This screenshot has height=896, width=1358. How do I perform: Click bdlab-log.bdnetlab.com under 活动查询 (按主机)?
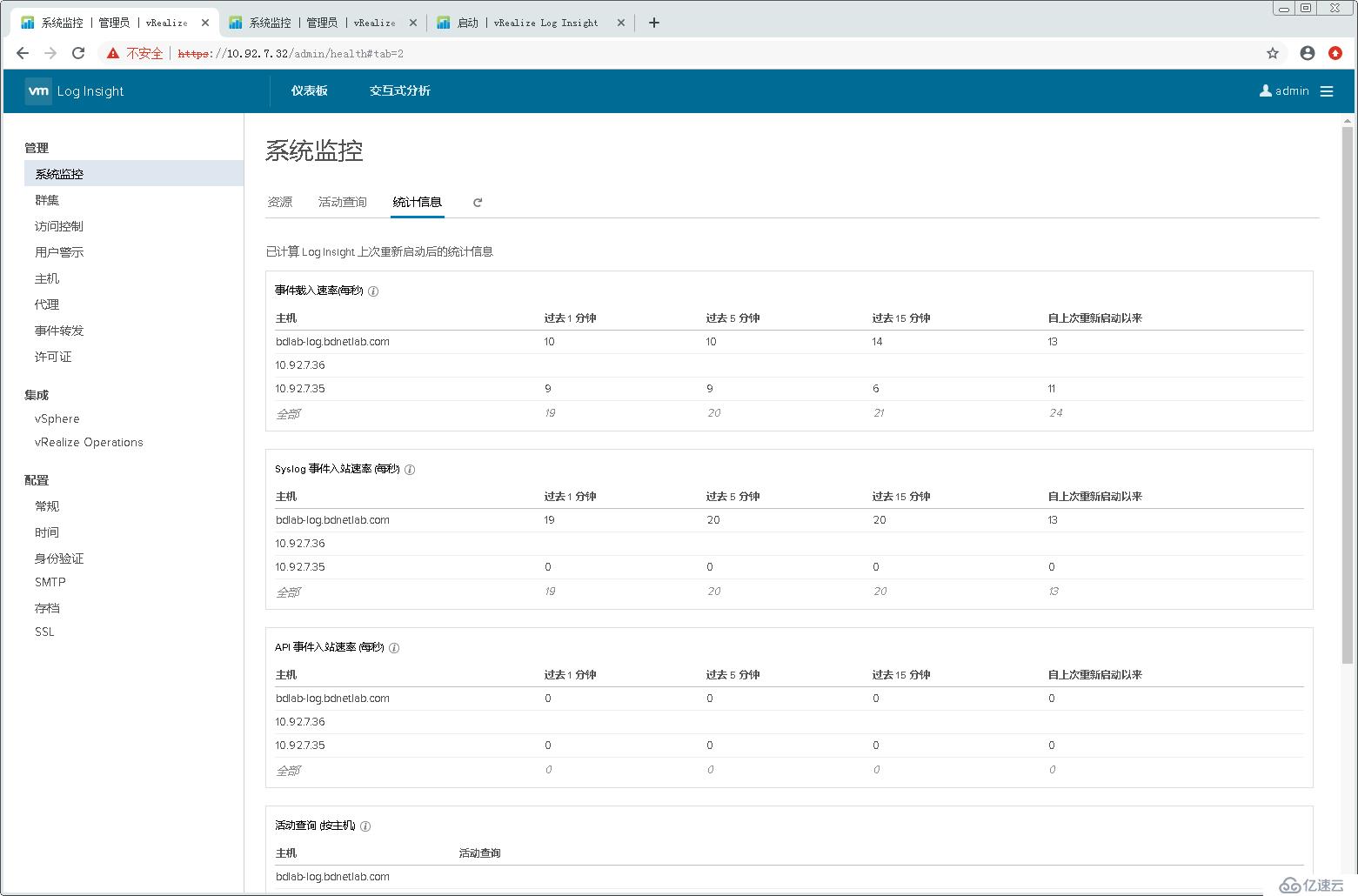(332, 877)
